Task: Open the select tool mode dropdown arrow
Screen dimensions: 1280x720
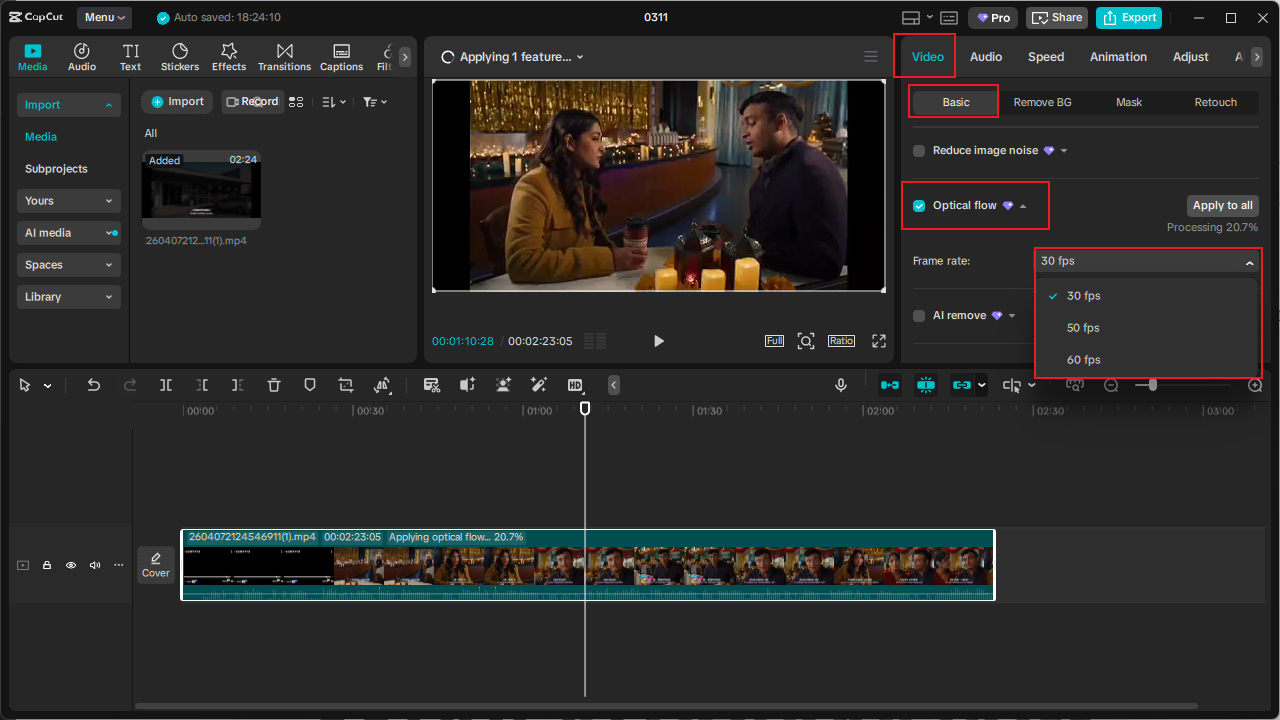Action: [47, 386]
